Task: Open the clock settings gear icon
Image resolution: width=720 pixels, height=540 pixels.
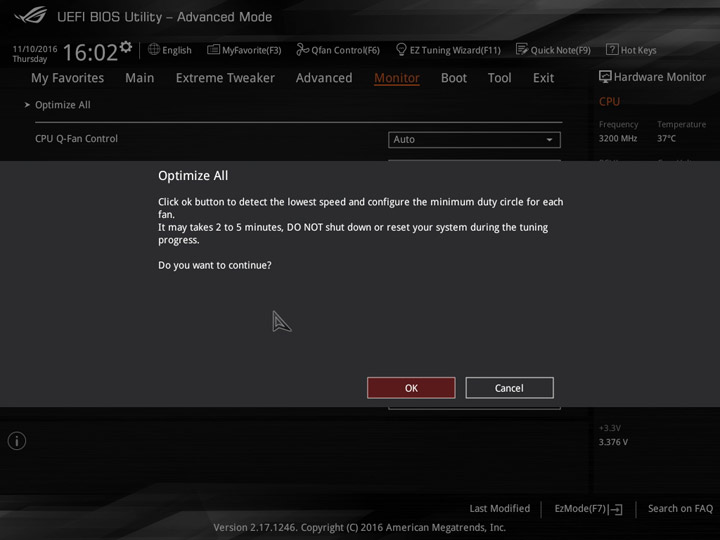Action: tap(126, 47)
